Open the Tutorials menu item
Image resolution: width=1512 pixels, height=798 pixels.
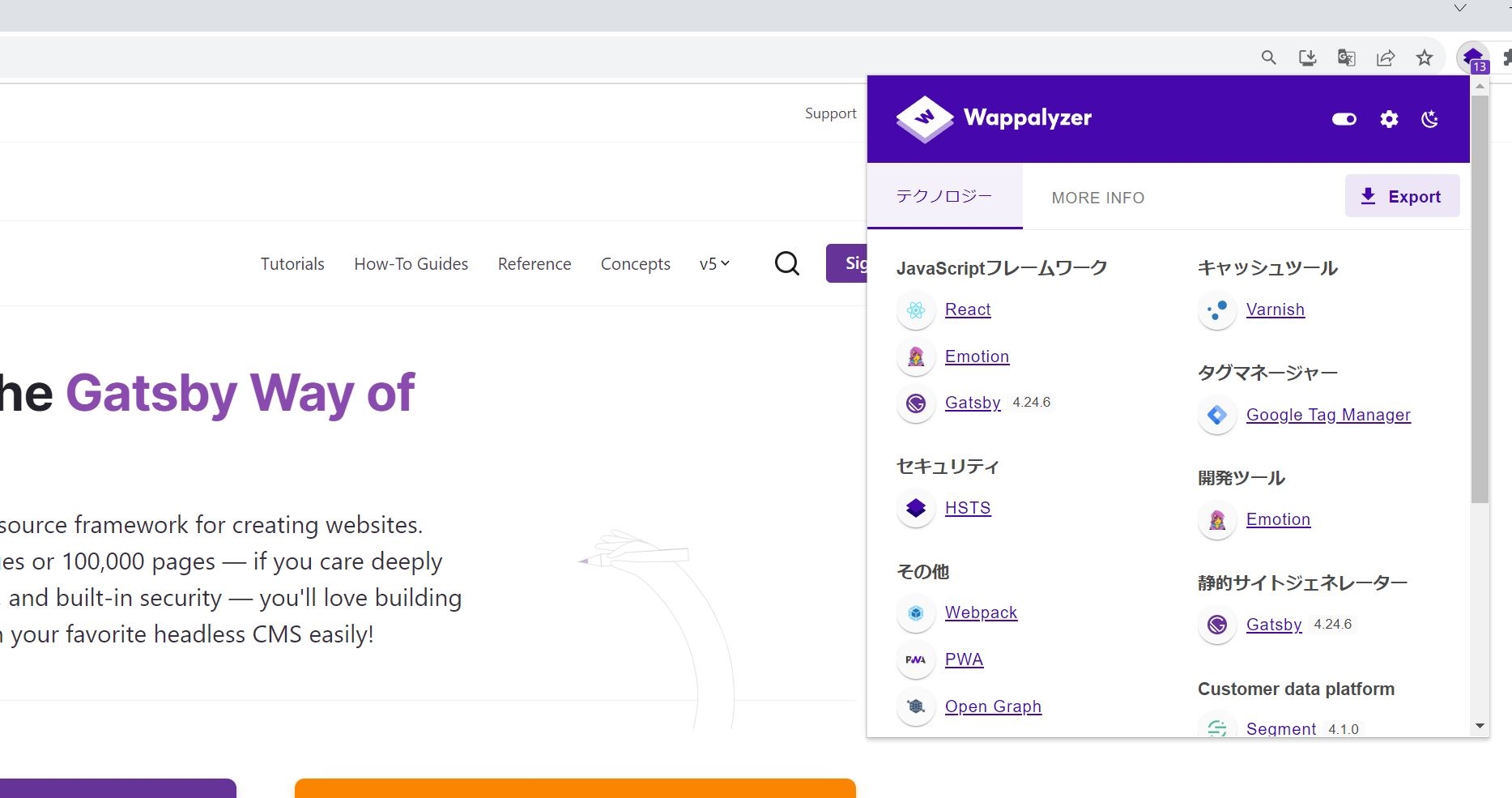292,264
